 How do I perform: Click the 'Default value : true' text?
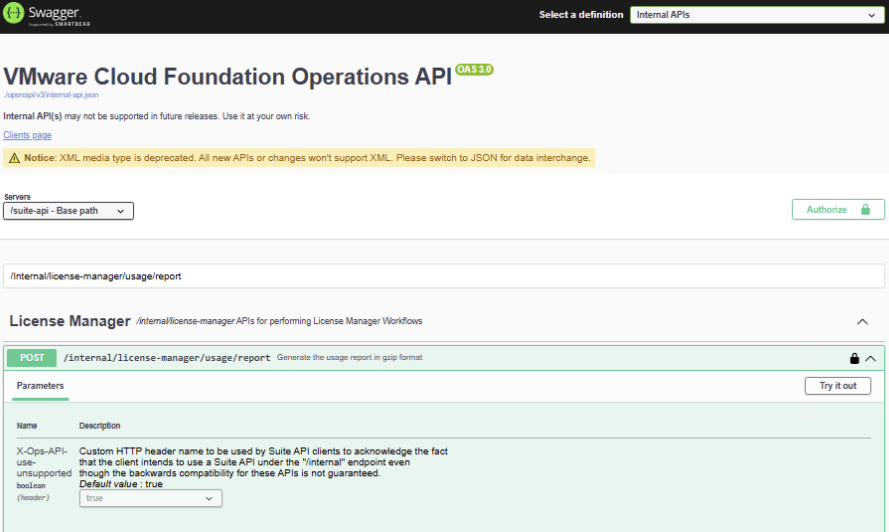click(x=121, y=484)
